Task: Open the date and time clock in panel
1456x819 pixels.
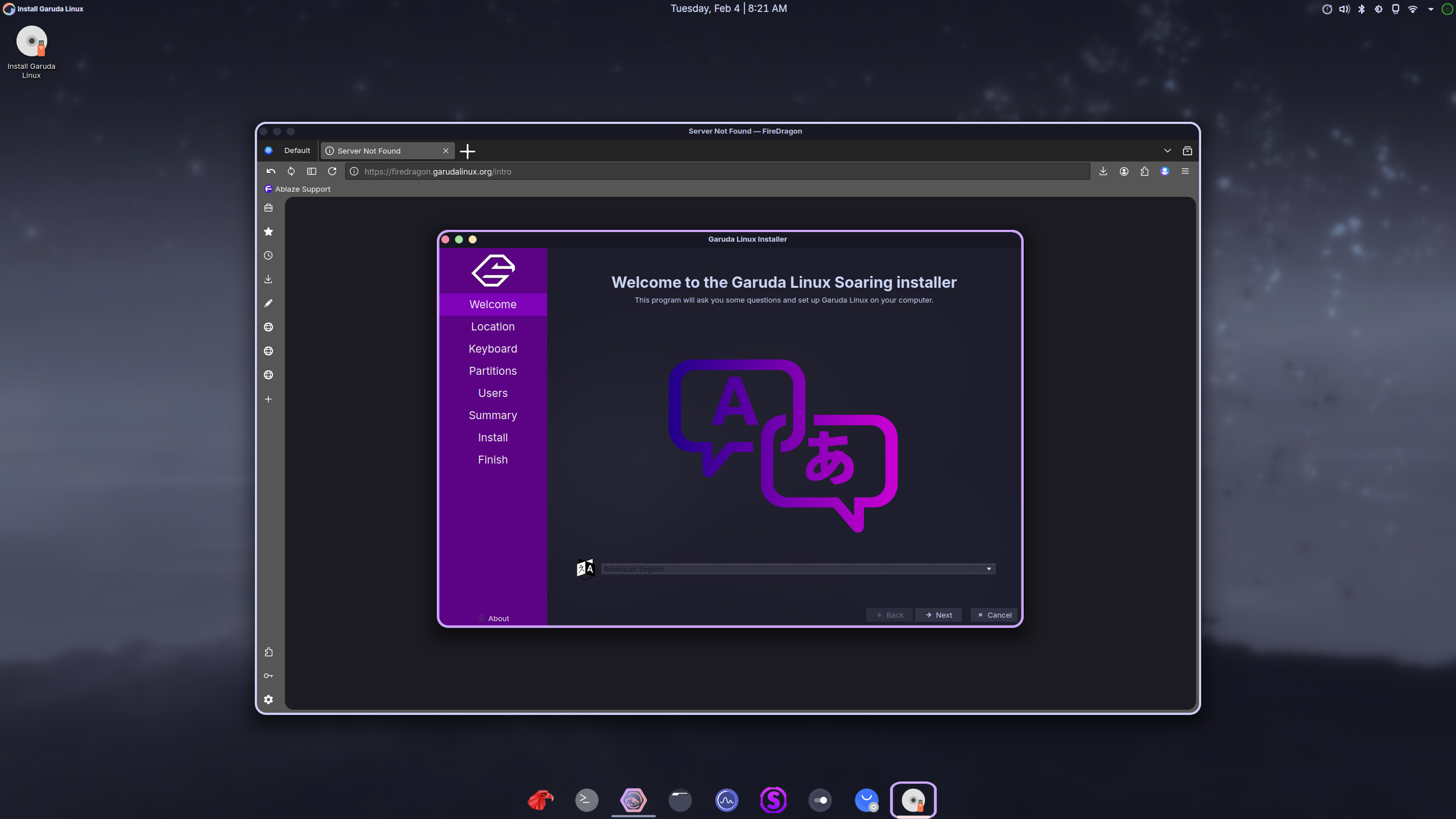Action: point(729,9)
